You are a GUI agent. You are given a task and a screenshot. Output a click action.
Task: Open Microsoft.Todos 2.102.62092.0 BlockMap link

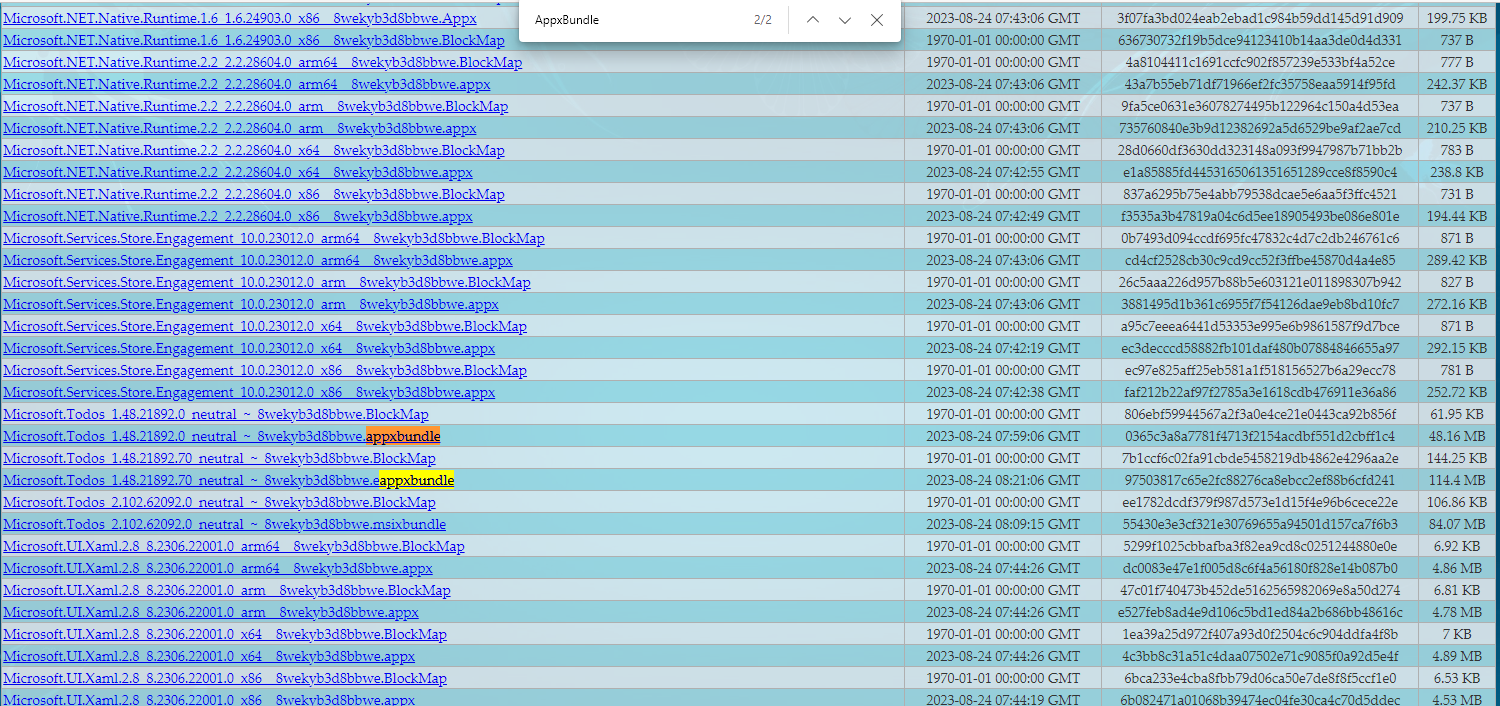[219, 502]
